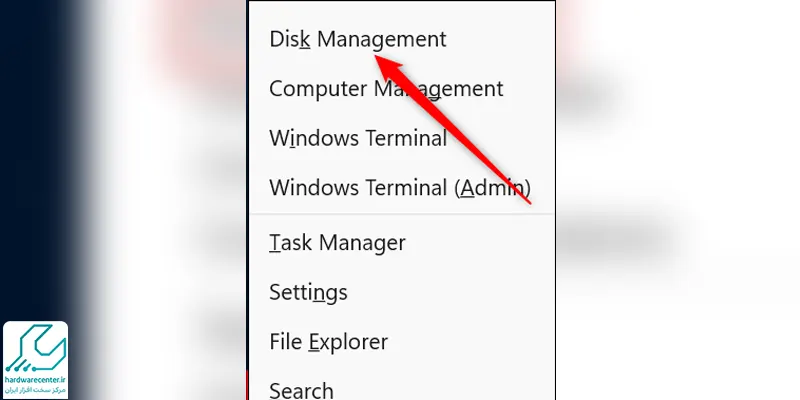Click the hardwarecenter.ir website text

(35, 380)
